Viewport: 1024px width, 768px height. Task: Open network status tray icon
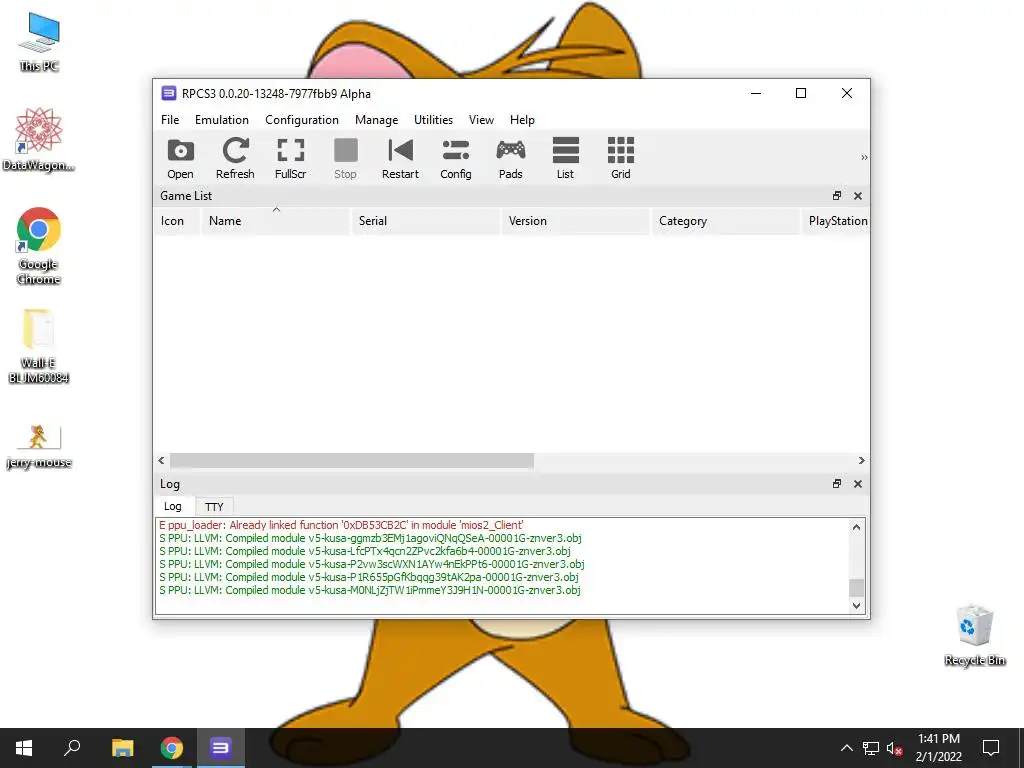pos(871,748)
